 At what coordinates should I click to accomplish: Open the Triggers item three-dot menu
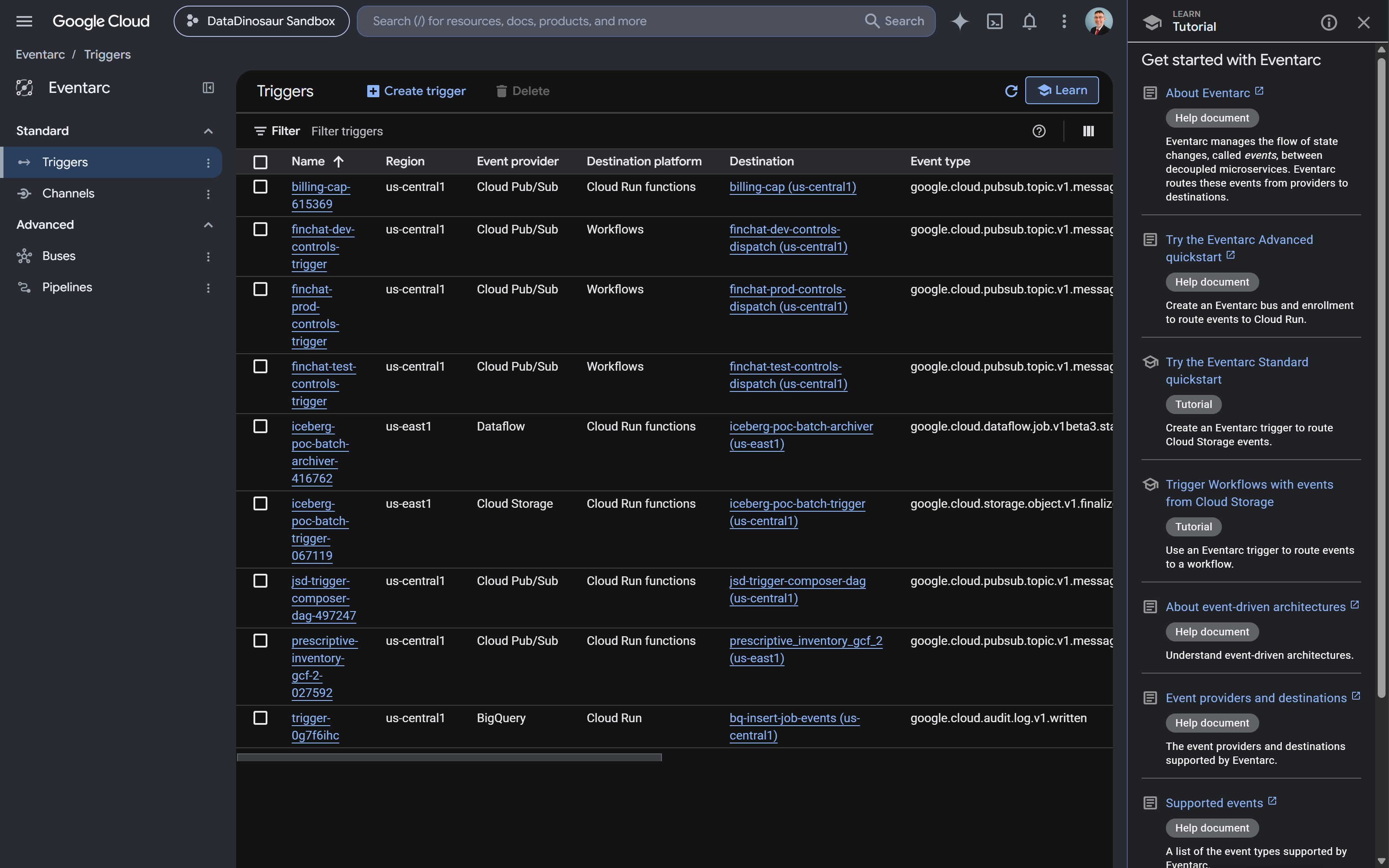tap(208, 162)
